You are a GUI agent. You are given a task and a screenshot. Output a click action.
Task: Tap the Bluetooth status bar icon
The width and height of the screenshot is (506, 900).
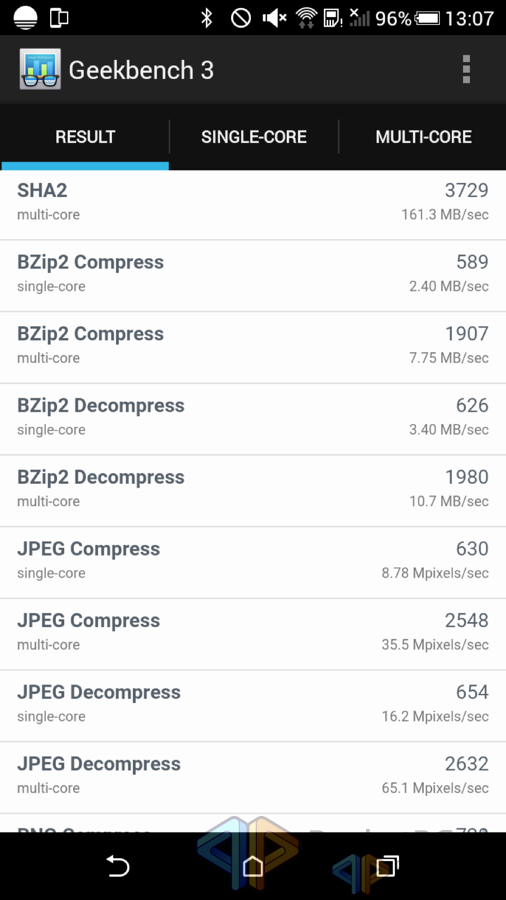(207, 18)
